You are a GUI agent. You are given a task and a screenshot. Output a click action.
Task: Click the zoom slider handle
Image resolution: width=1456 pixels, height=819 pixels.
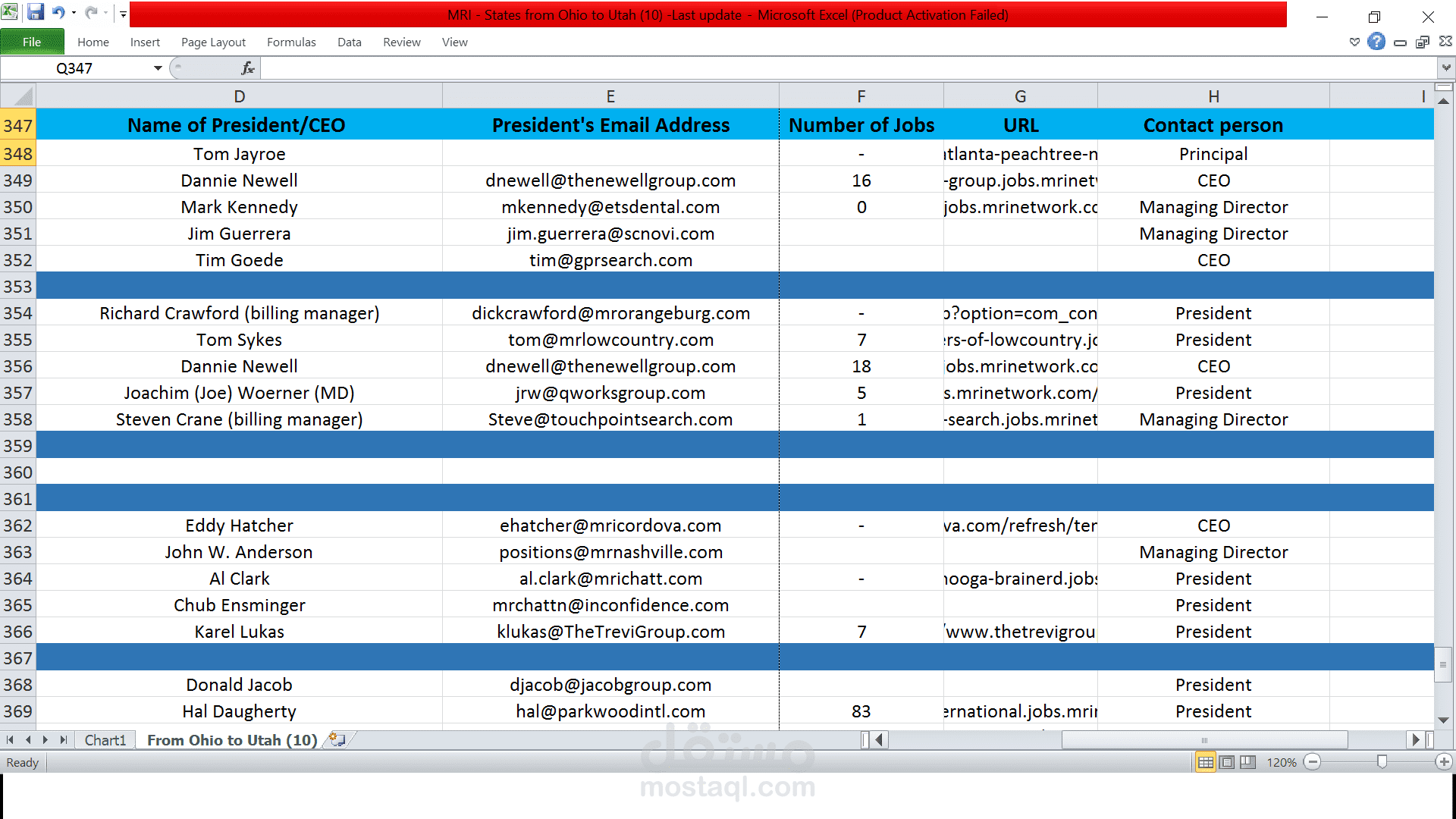coord(1382,761)
